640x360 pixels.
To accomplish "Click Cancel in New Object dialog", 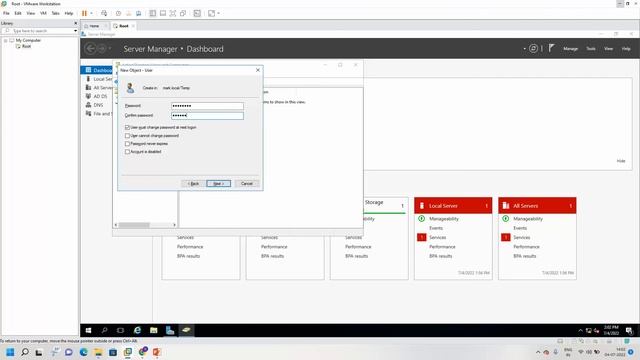I will click(247, 184).
